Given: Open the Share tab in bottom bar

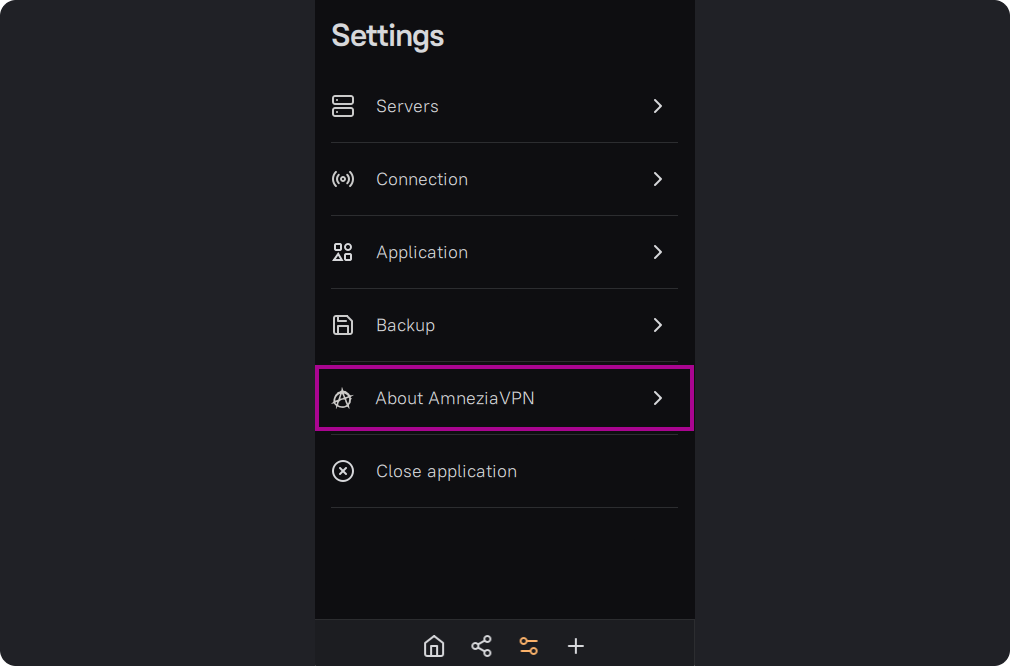Looking at the screenshot, I should [481, 646].
